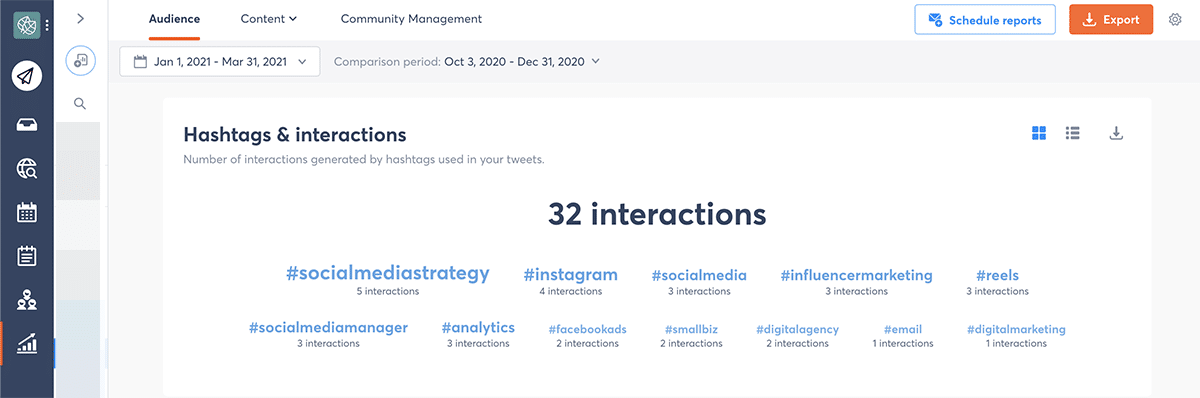Click the Schedule reports button

tap(985, 20)
